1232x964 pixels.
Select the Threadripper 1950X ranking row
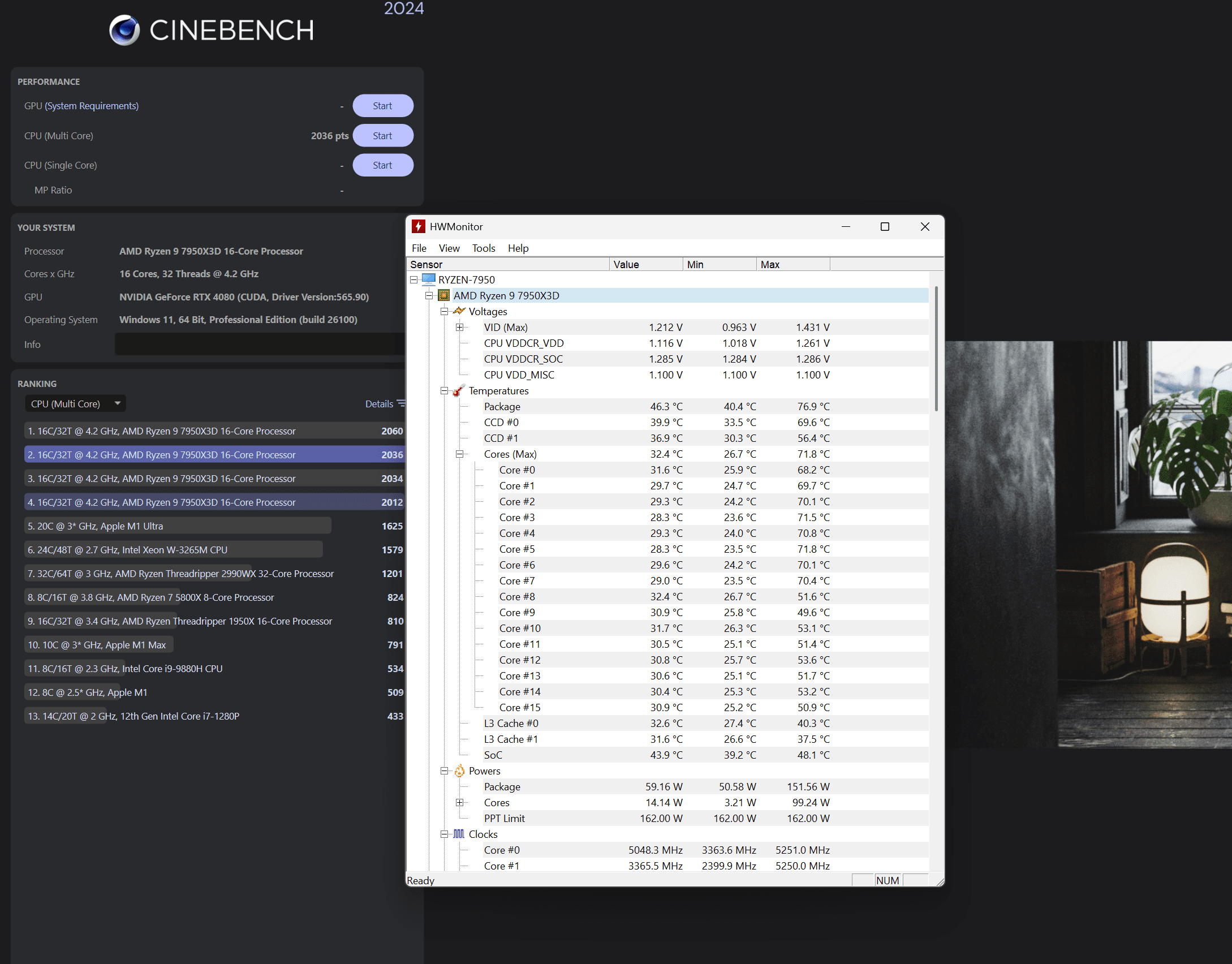pyautogui.click(x=215, y=621)
